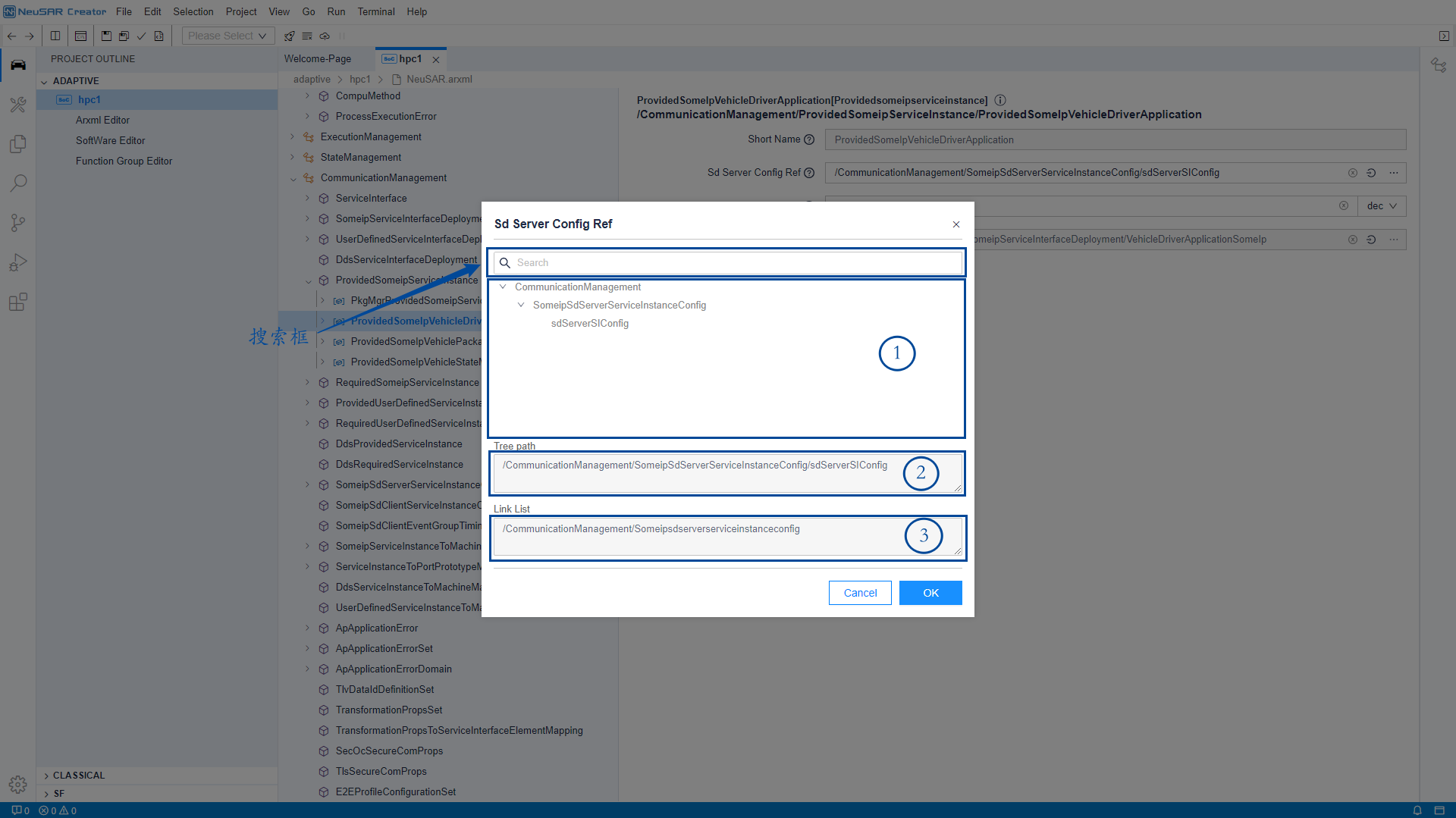Viewport: 1456px width, 818px height.
Task: Click the wrench tools icon in activity bar
Action: [x=18, y=105]
